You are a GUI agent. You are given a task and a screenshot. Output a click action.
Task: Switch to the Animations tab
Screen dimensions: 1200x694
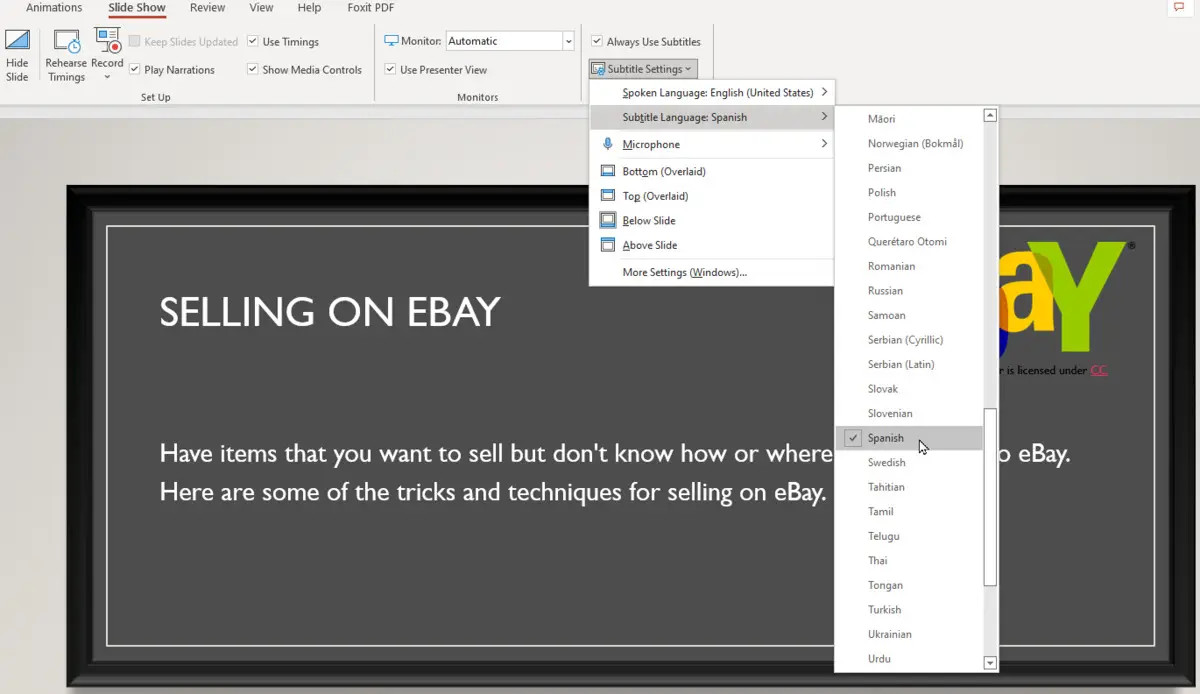click(54, 8)
